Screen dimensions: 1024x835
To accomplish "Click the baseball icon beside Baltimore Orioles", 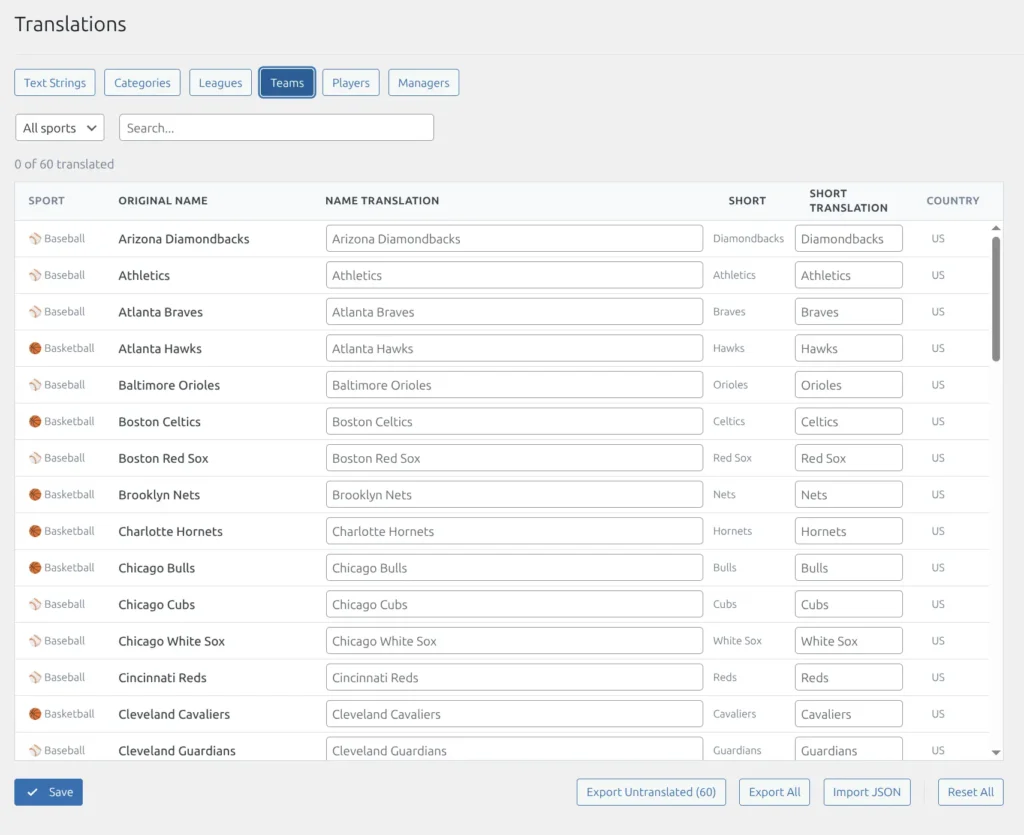I will (35, 385).
